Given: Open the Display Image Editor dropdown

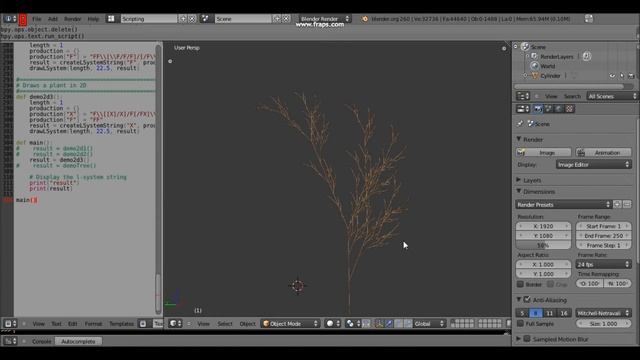Looking at the screenshot, I should click(x=593, y=164).
